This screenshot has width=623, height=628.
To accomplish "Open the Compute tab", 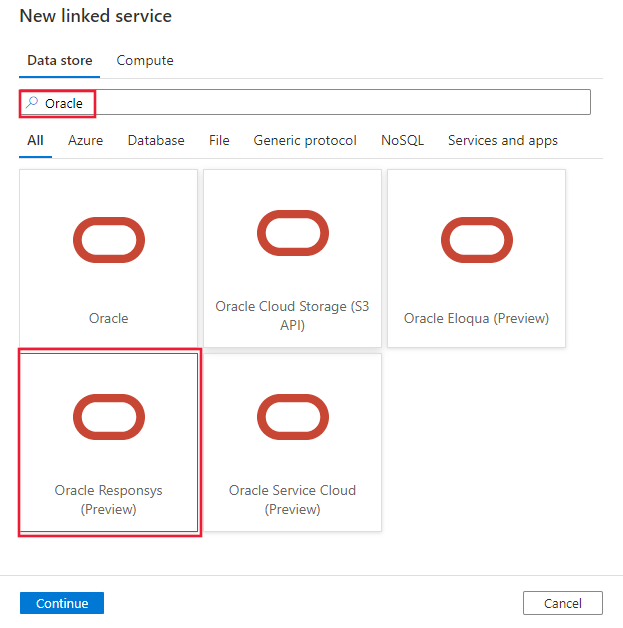I will [x=145, y=61].
